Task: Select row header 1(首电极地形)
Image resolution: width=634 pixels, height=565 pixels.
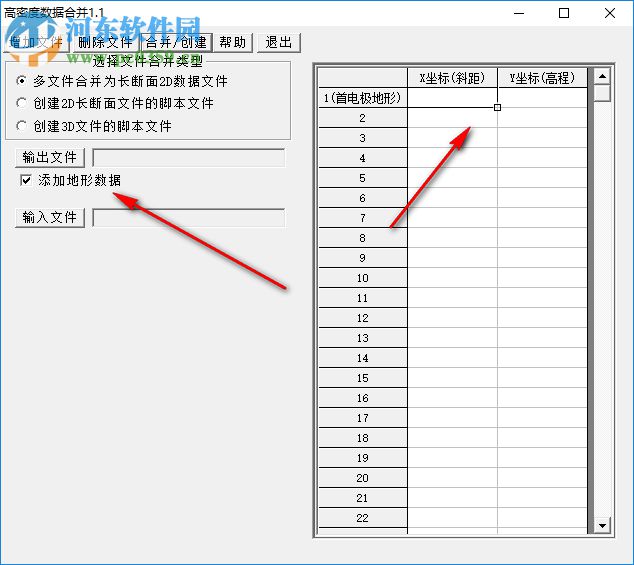Action: 363,97
